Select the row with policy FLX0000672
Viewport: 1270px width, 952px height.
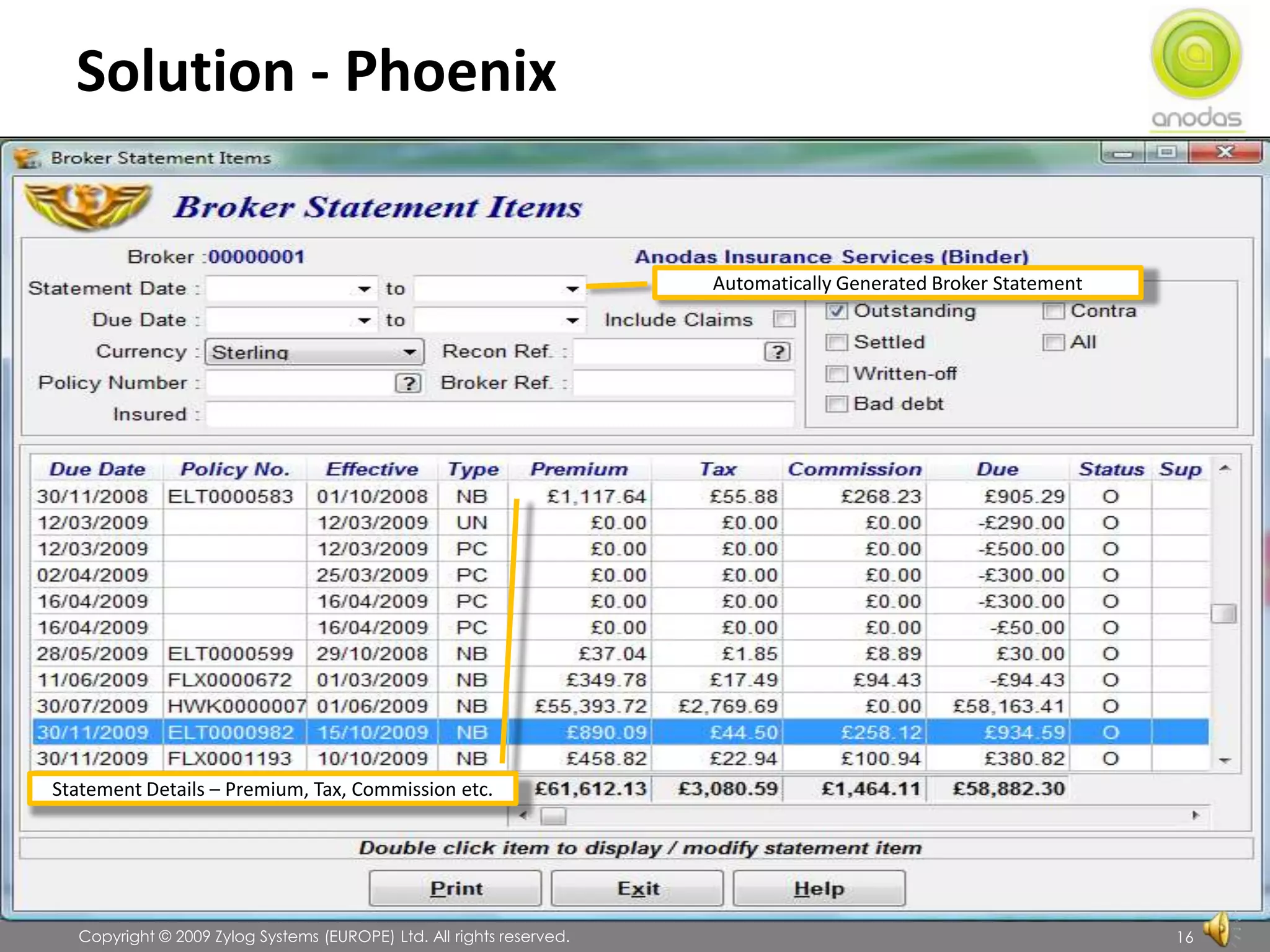pos(620,680)
